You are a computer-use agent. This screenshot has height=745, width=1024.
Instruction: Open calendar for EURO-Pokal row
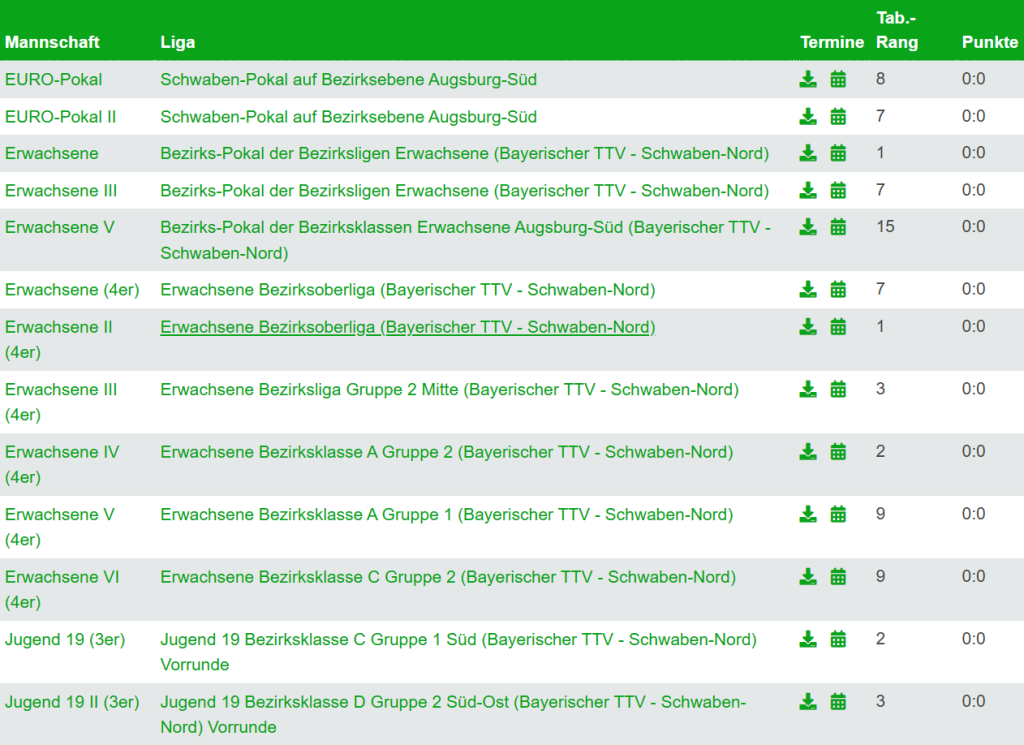point(838,80)
